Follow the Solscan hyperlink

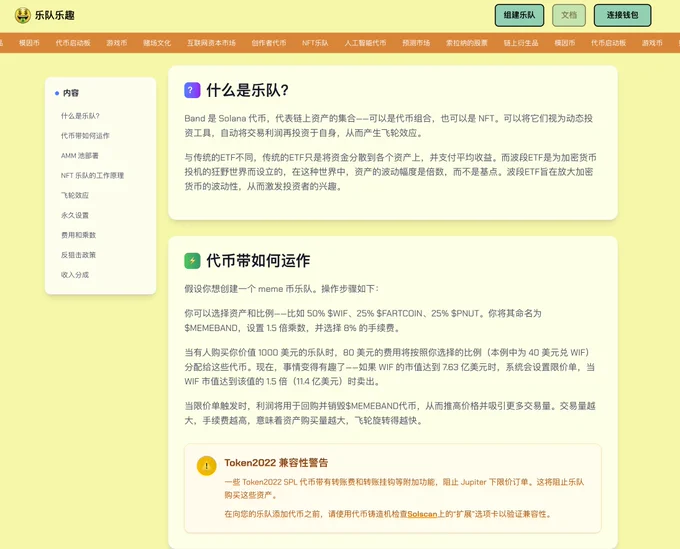tap(422, 514)
